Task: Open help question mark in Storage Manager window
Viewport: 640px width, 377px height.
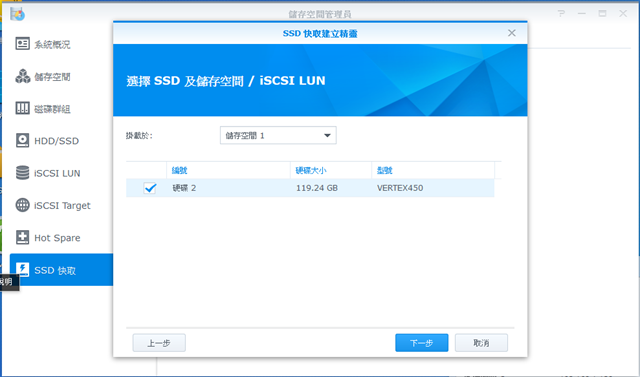Action: (x=561, y=13)
